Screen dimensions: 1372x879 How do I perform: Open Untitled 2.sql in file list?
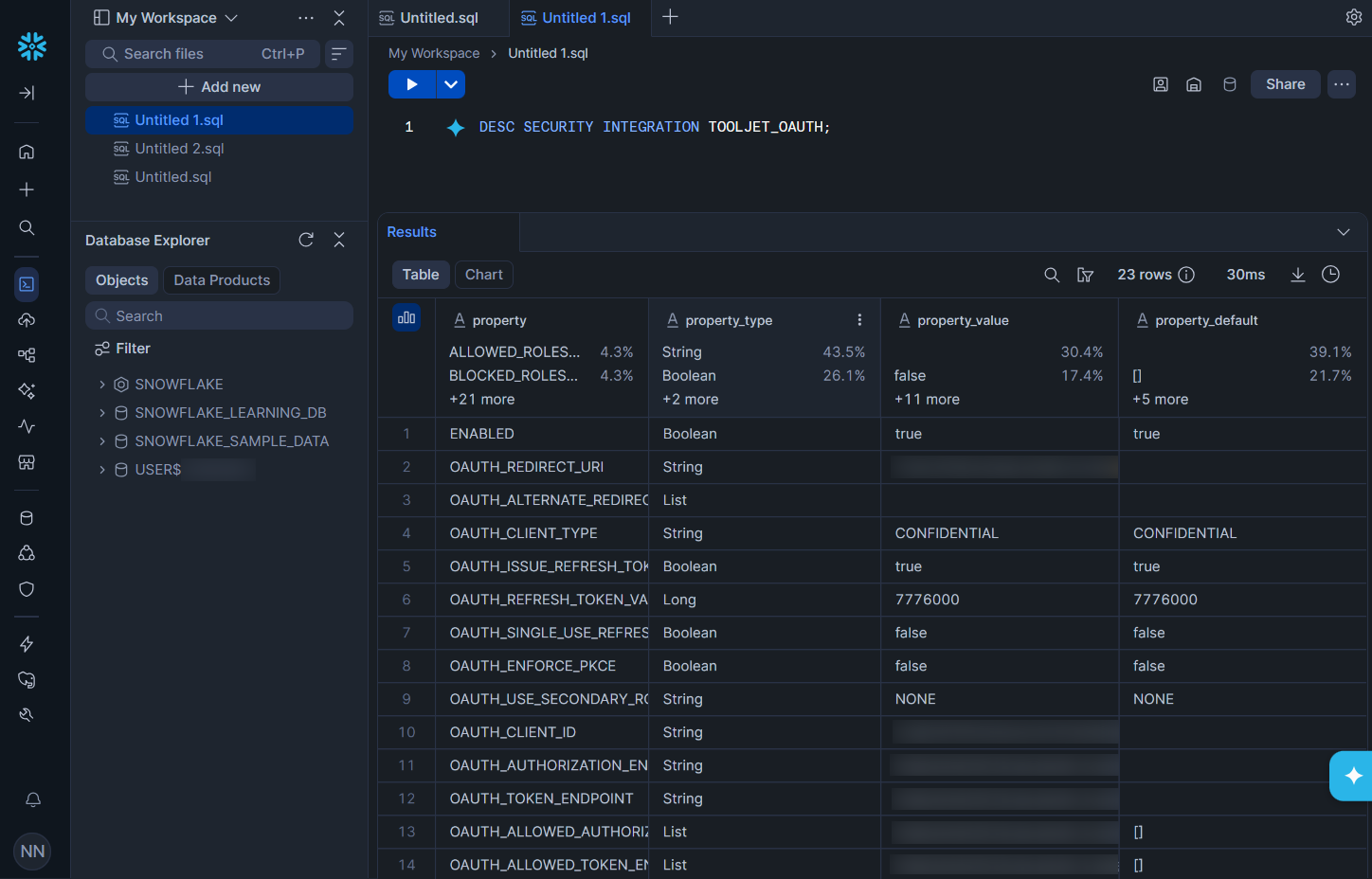click(219, 149)
